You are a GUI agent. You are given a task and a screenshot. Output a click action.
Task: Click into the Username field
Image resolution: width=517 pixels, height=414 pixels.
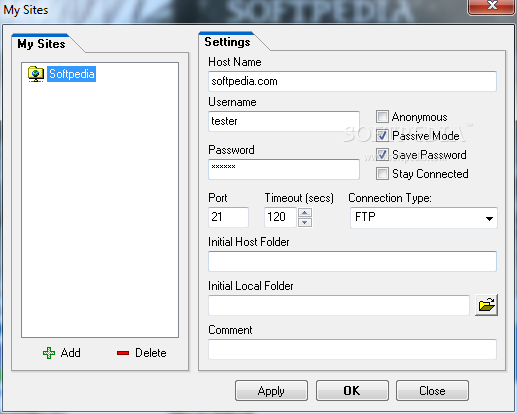pos(284,121)
